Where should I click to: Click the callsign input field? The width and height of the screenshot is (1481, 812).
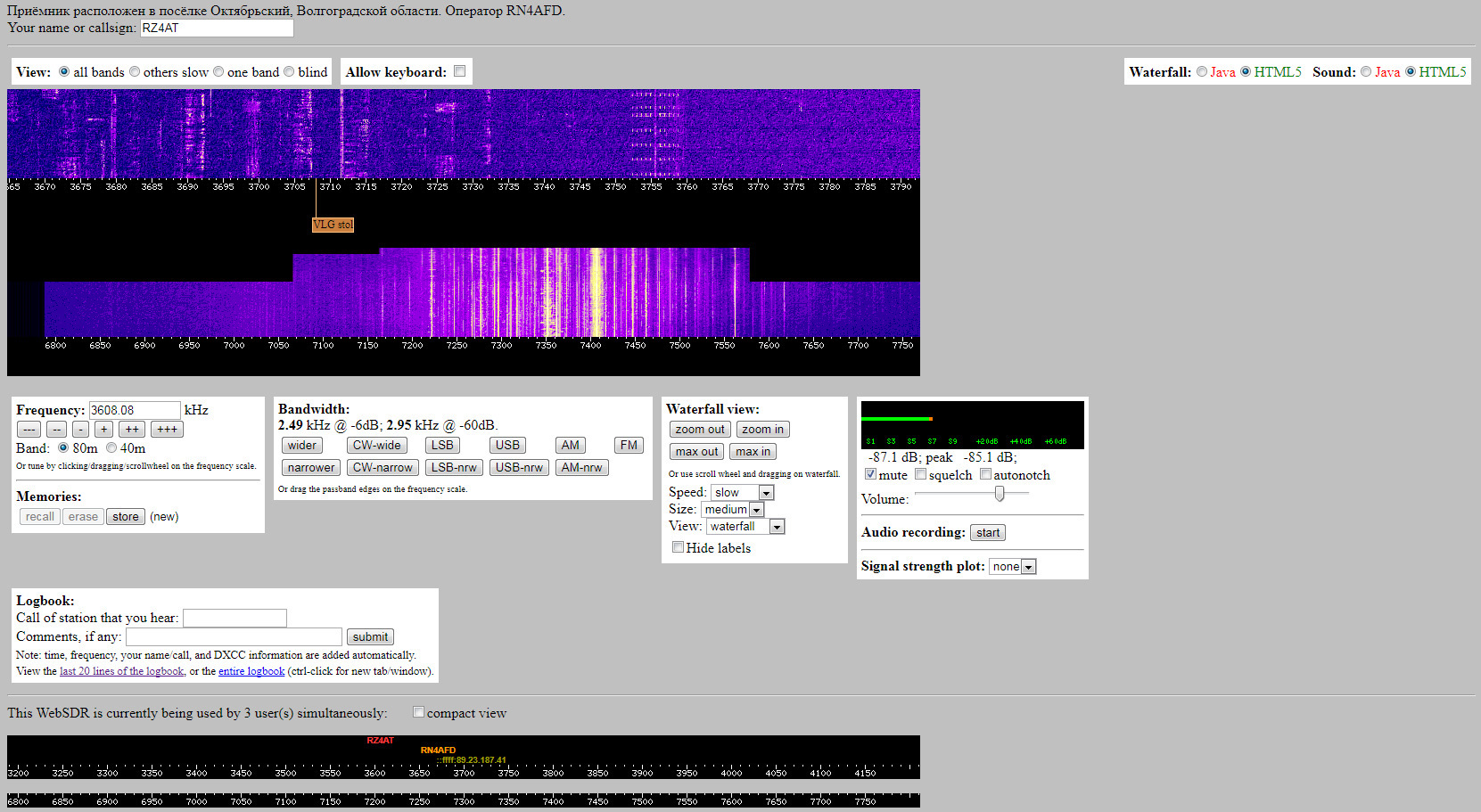217,28
